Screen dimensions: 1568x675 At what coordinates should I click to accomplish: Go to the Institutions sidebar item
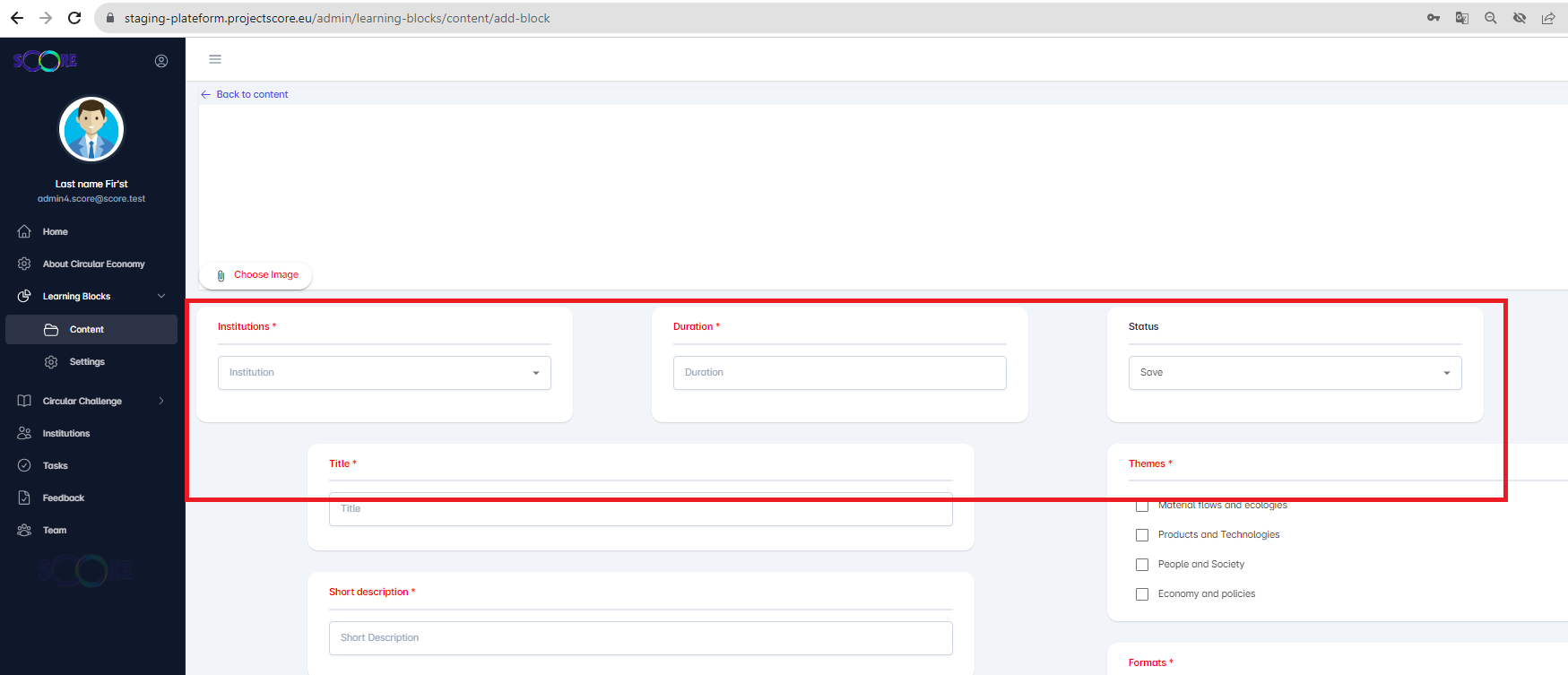[x=66, y=434]
